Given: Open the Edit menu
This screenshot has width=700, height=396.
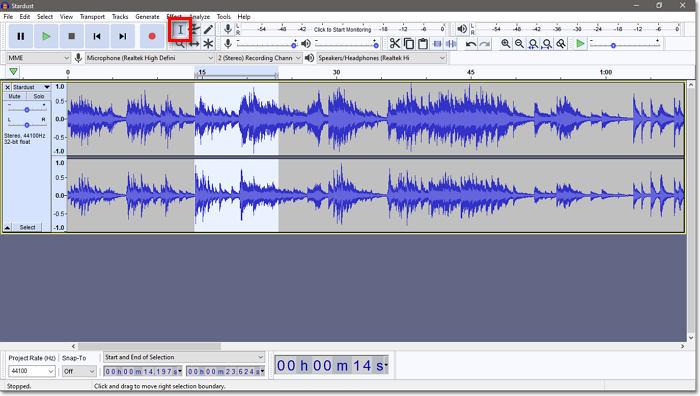Looking at the screenshot, I should tap(25, 17).
